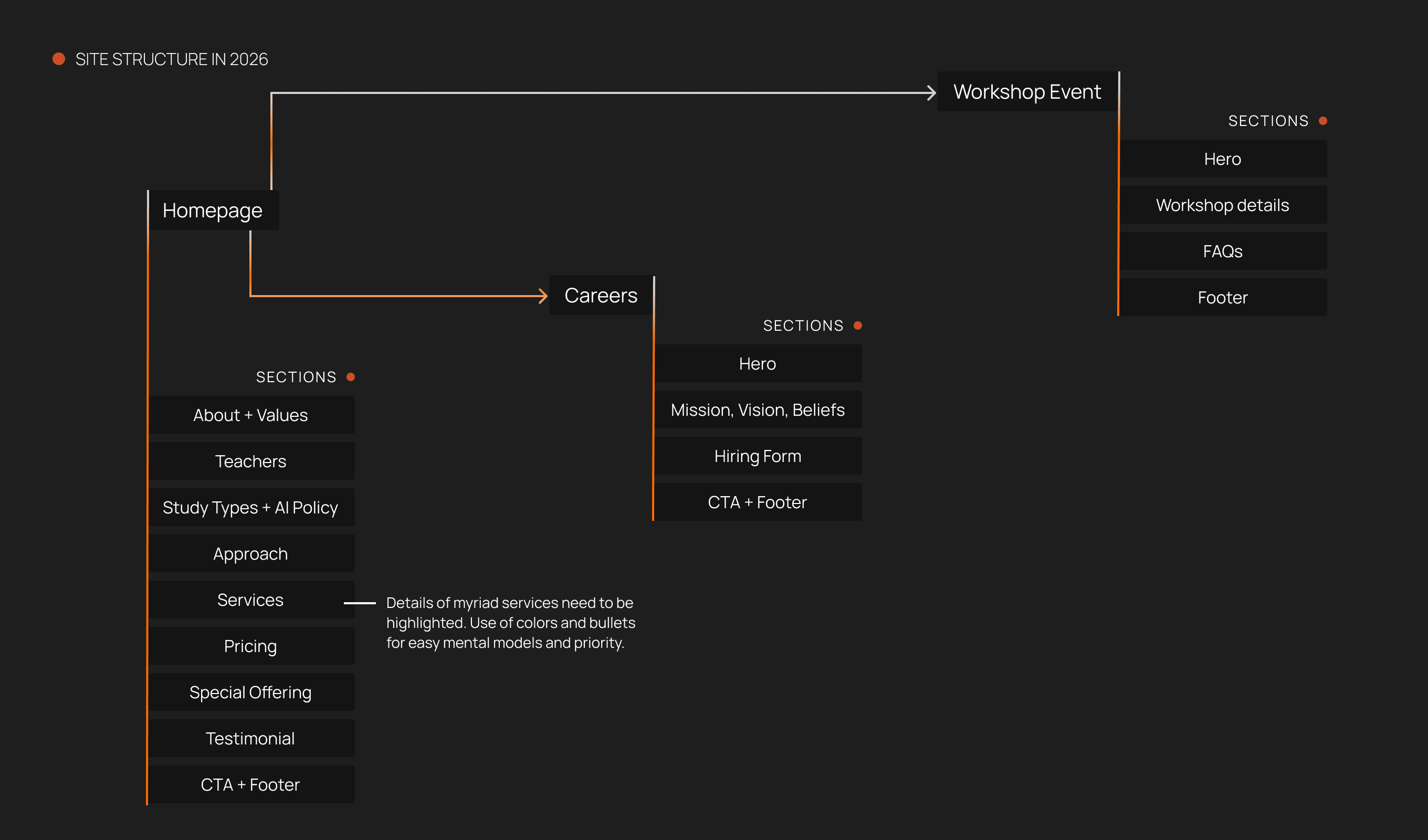Click 'About + Values' section box
Viewport: 1428px width, 840px height.
[251, 415]
